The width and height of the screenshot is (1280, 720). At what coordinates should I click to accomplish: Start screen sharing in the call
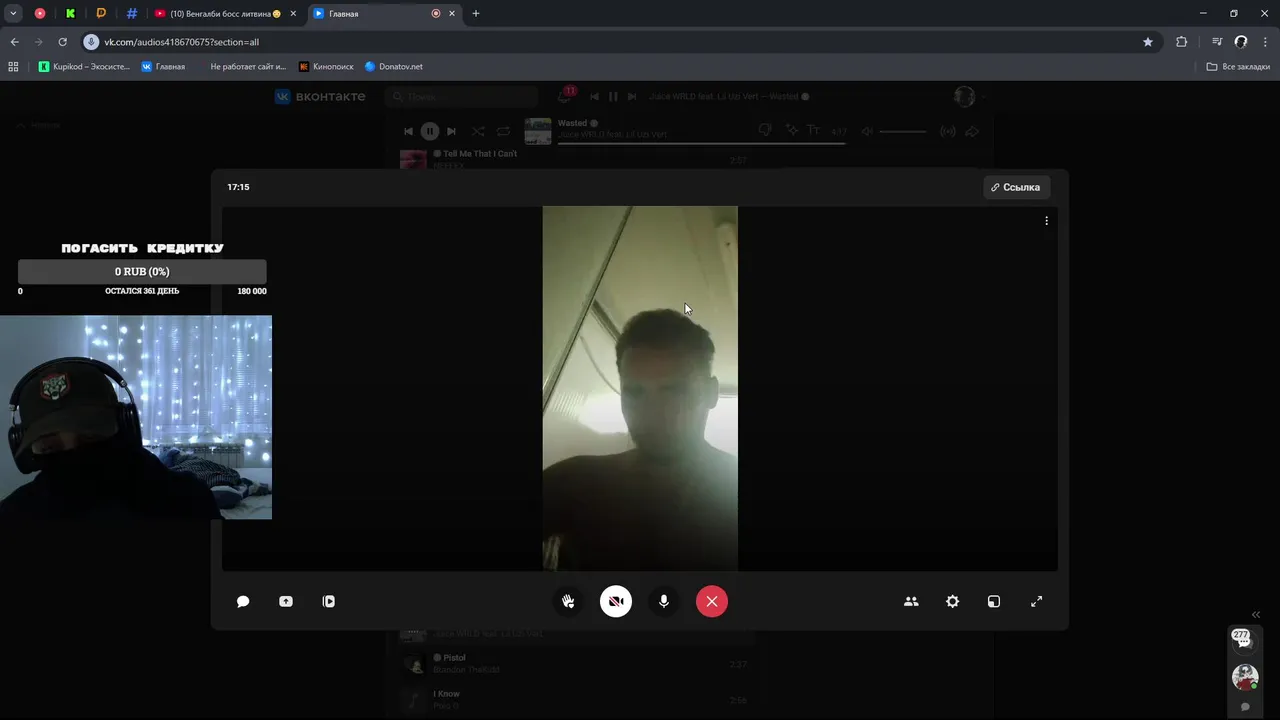(286, 601)
